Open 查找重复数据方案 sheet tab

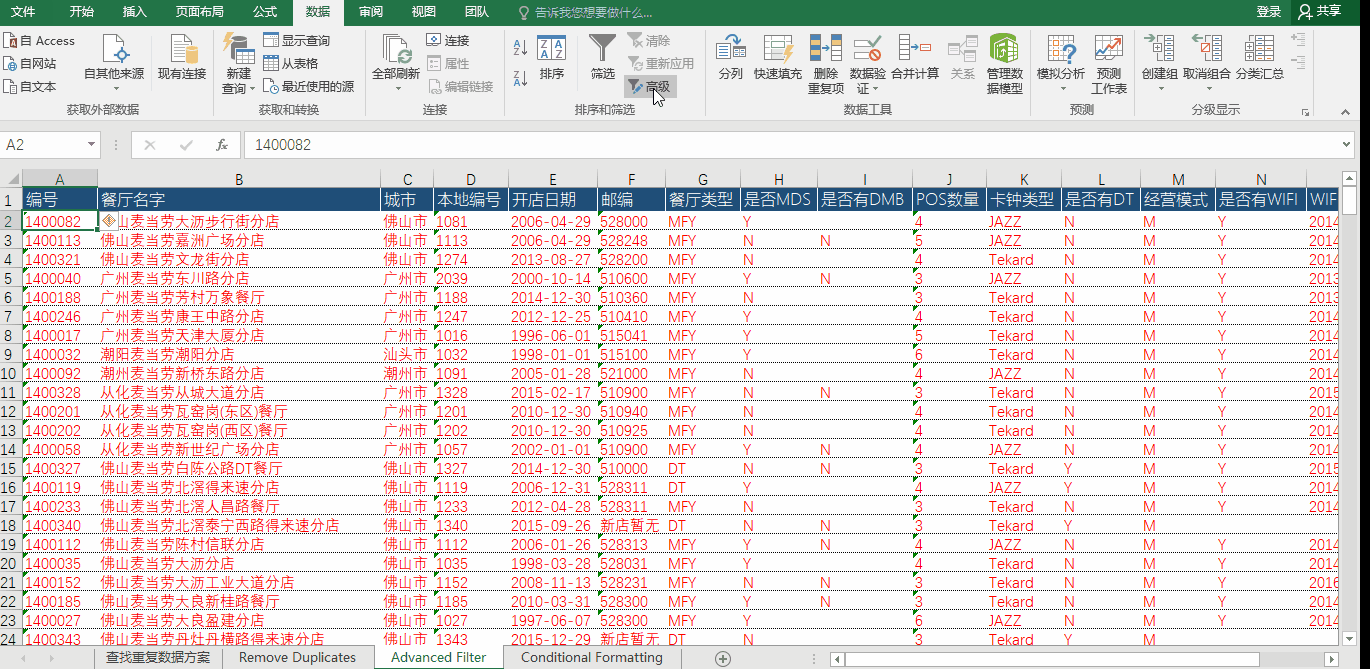pos(158,658)
